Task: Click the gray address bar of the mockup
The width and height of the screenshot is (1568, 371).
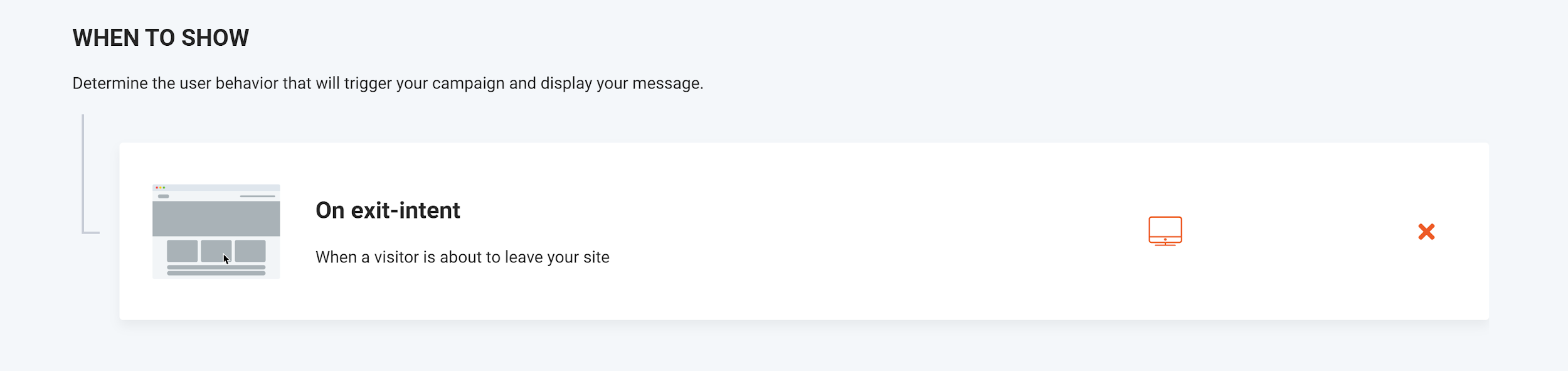Action: [164, 196]
